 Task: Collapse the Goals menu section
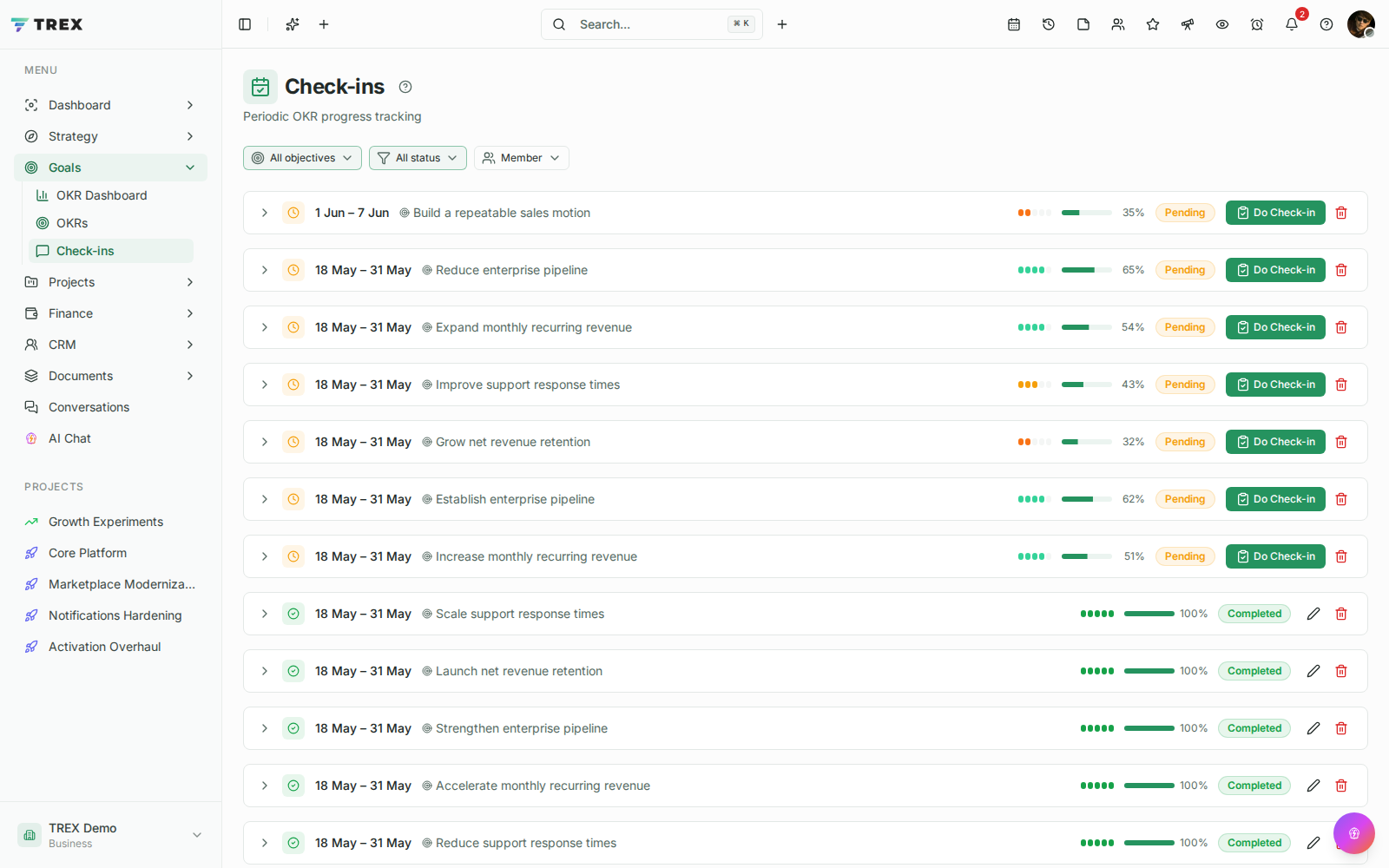pos(110,168)
